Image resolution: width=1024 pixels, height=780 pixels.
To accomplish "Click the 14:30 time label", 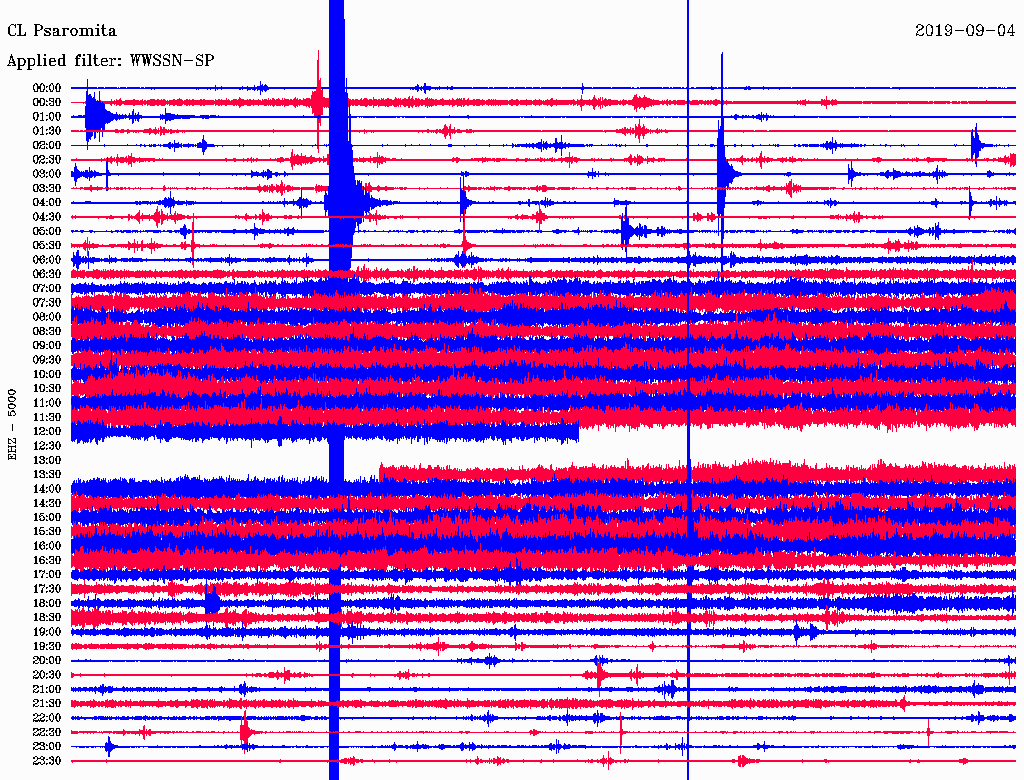I will (47, 504).
